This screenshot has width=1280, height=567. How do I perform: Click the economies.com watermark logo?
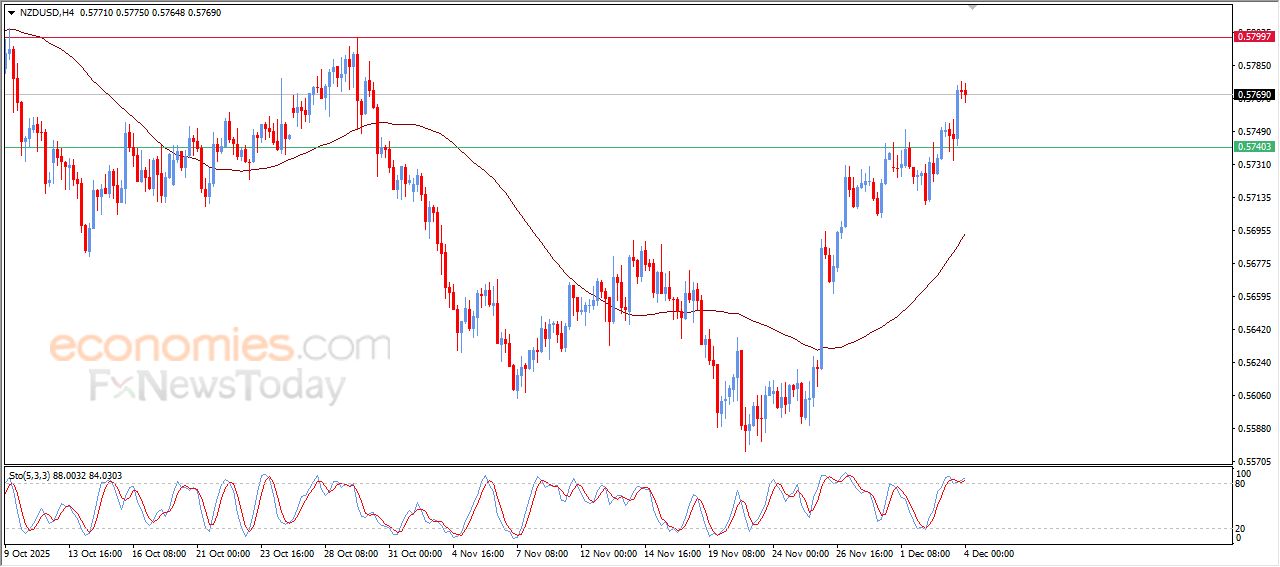coord(219,346)
